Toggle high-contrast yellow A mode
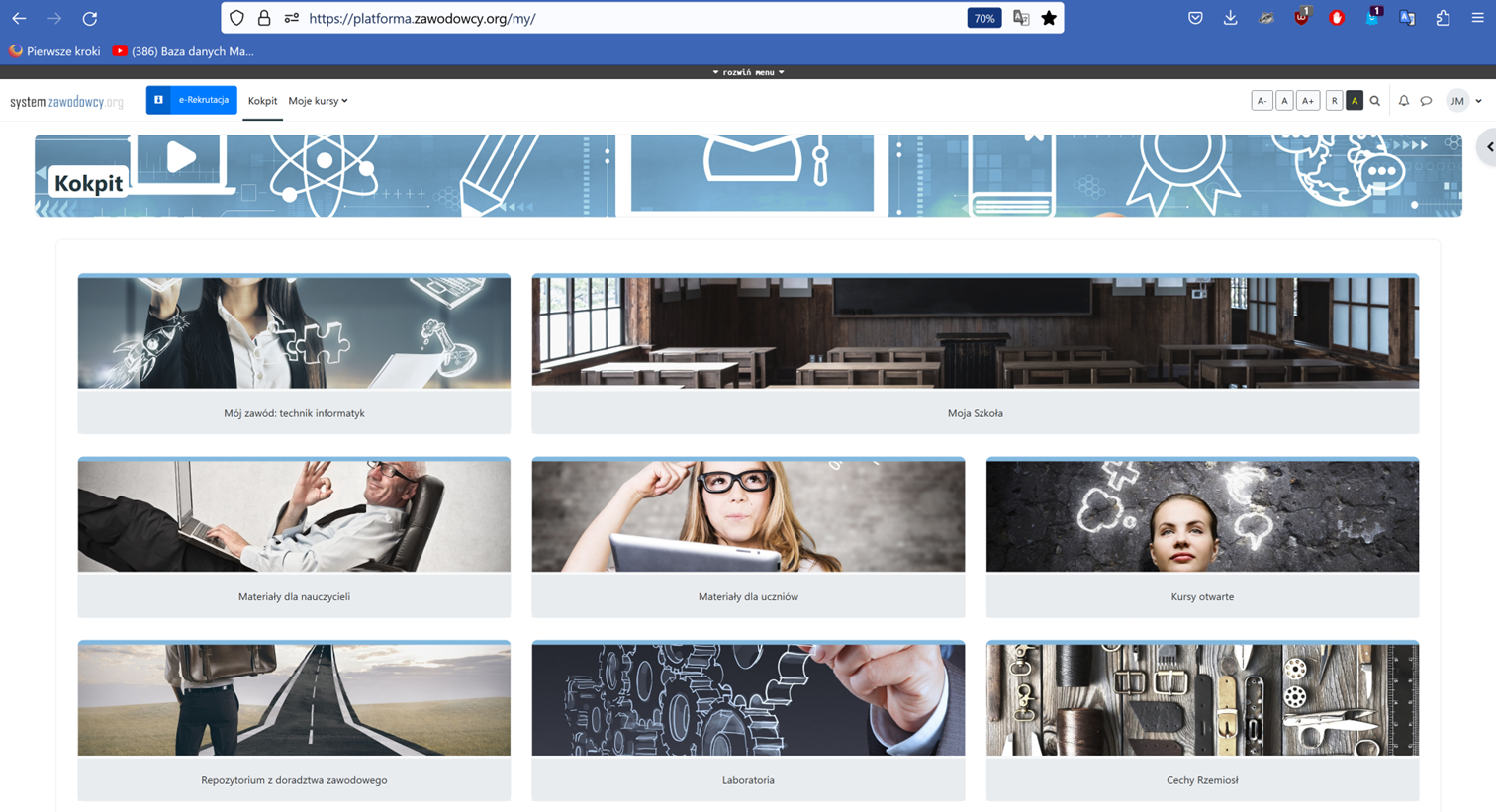The height and width of the screenshot is (812, 1496). [1355, 101]
